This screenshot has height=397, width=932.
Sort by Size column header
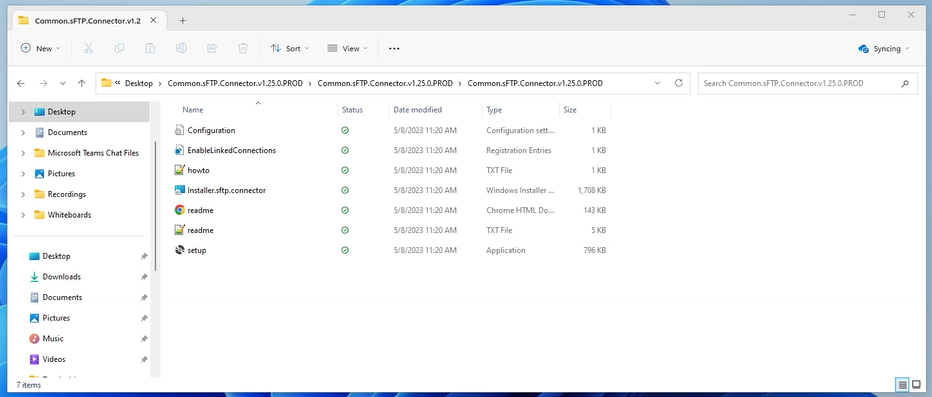(x=570, y=110)
